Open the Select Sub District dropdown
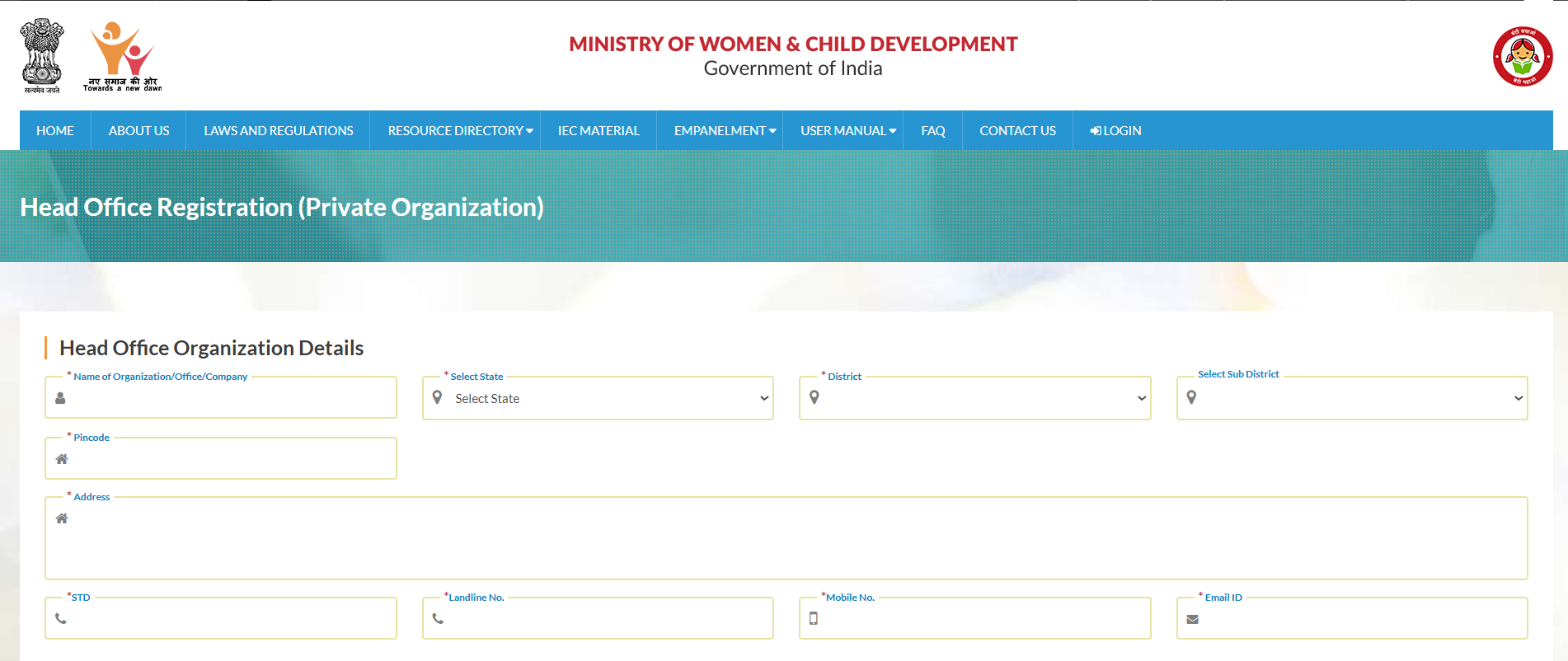Image resolution: width=1568 pixels, height=661 pixels. point(1351,399)
